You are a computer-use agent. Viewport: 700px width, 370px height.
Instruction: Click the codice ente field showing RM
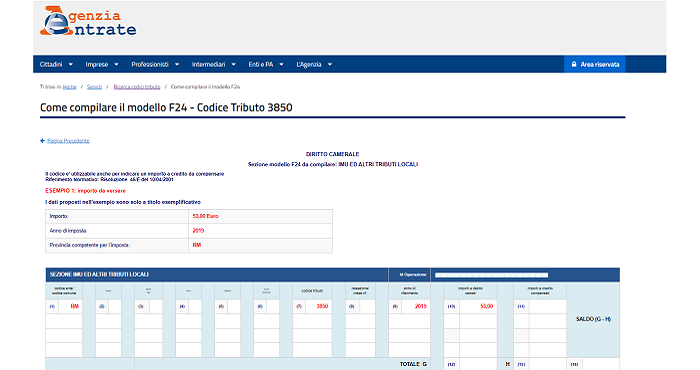(70, 306)
